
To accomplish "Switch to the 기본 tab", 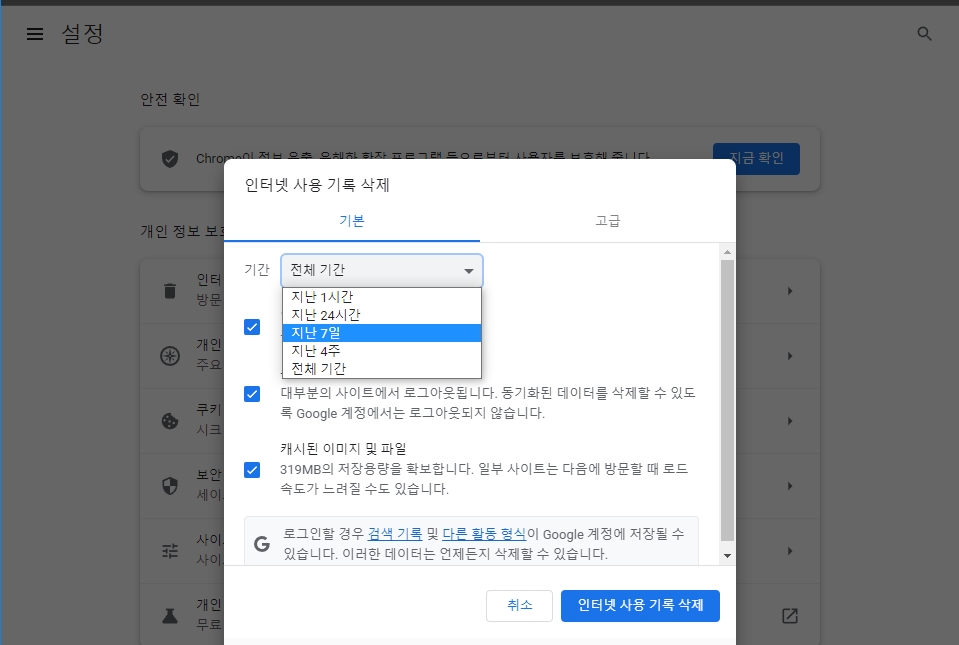I will point(352,221).
